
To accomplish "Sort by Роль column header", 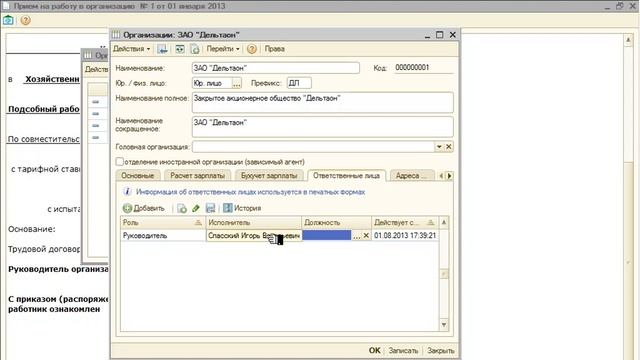I will click(163, 222).
